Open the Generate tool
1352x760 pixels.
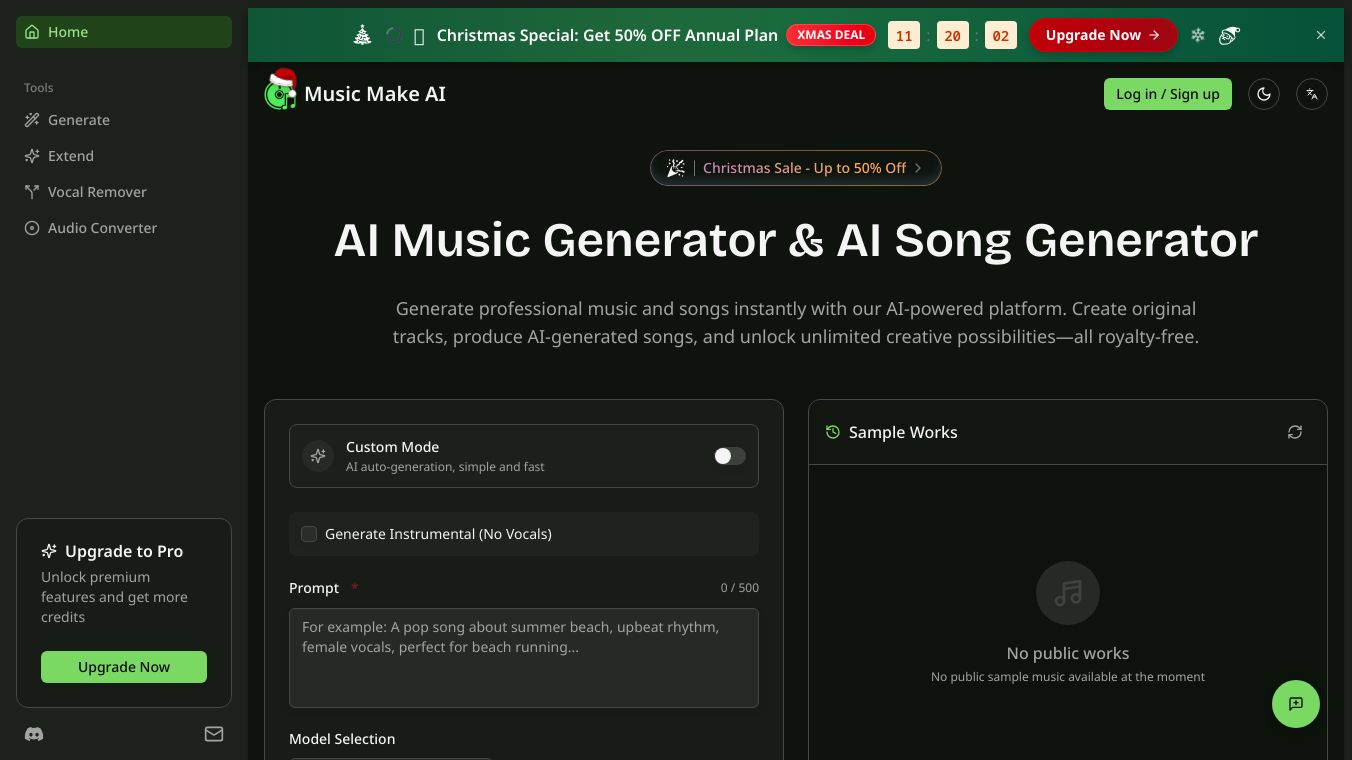point(124,120)
